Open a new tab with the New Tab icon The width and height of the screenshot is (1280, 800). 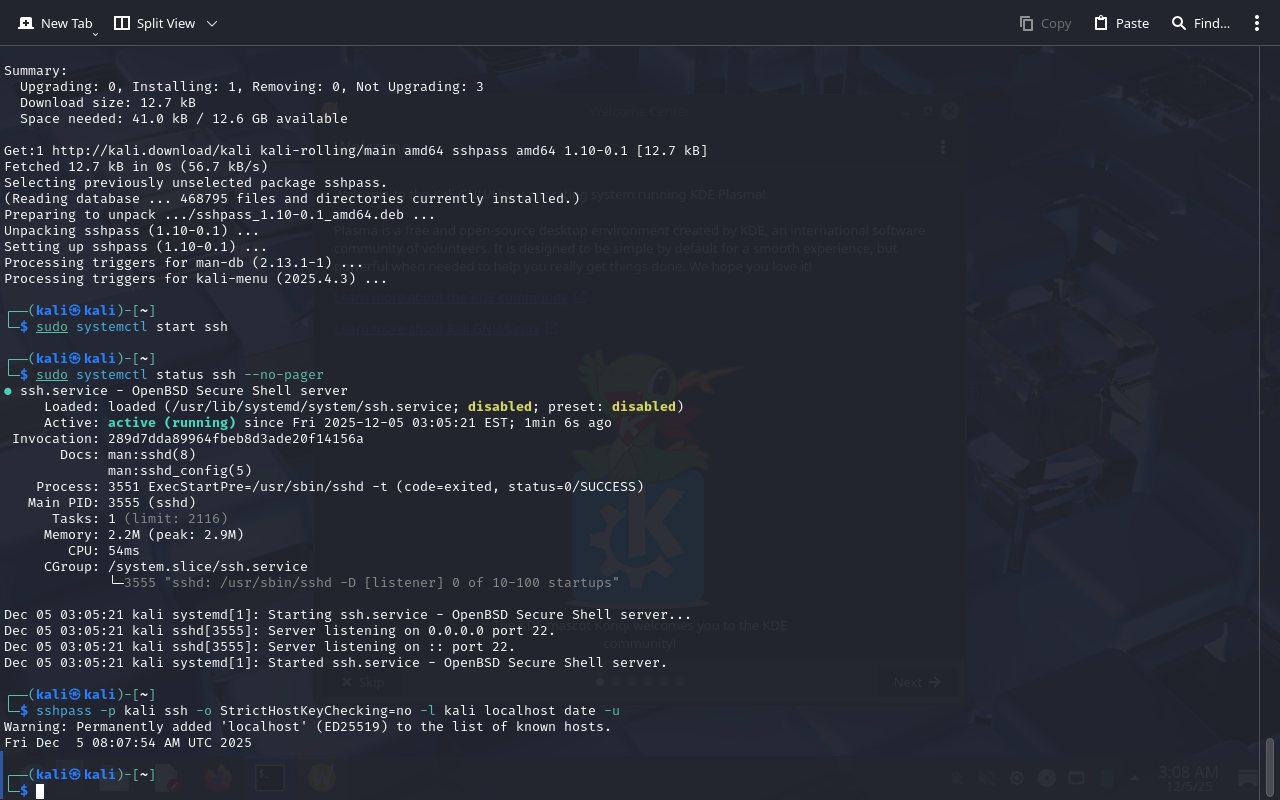coord(26,23)
